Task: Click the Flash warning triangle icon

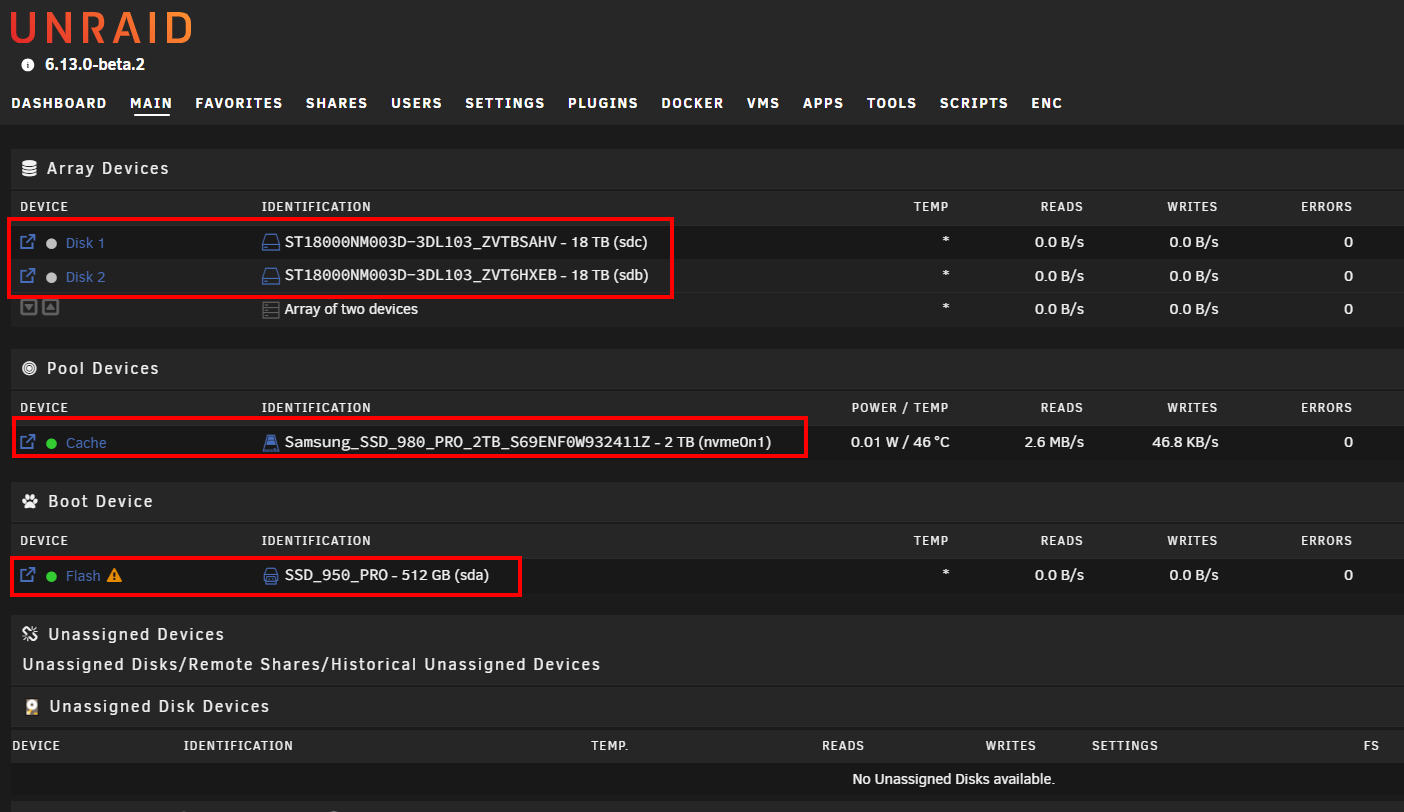Action: tap(114, 575)
